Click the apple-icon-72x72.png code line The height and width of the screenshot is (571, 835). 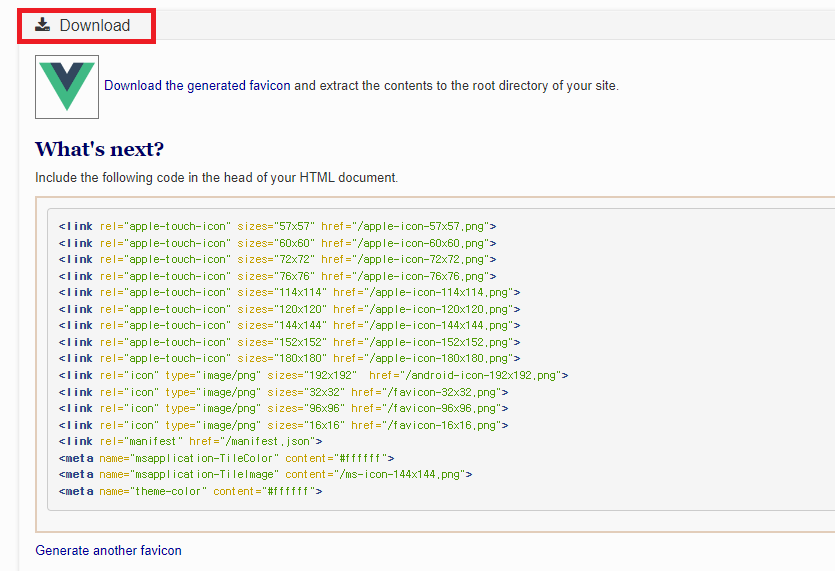tap(277, 259)
